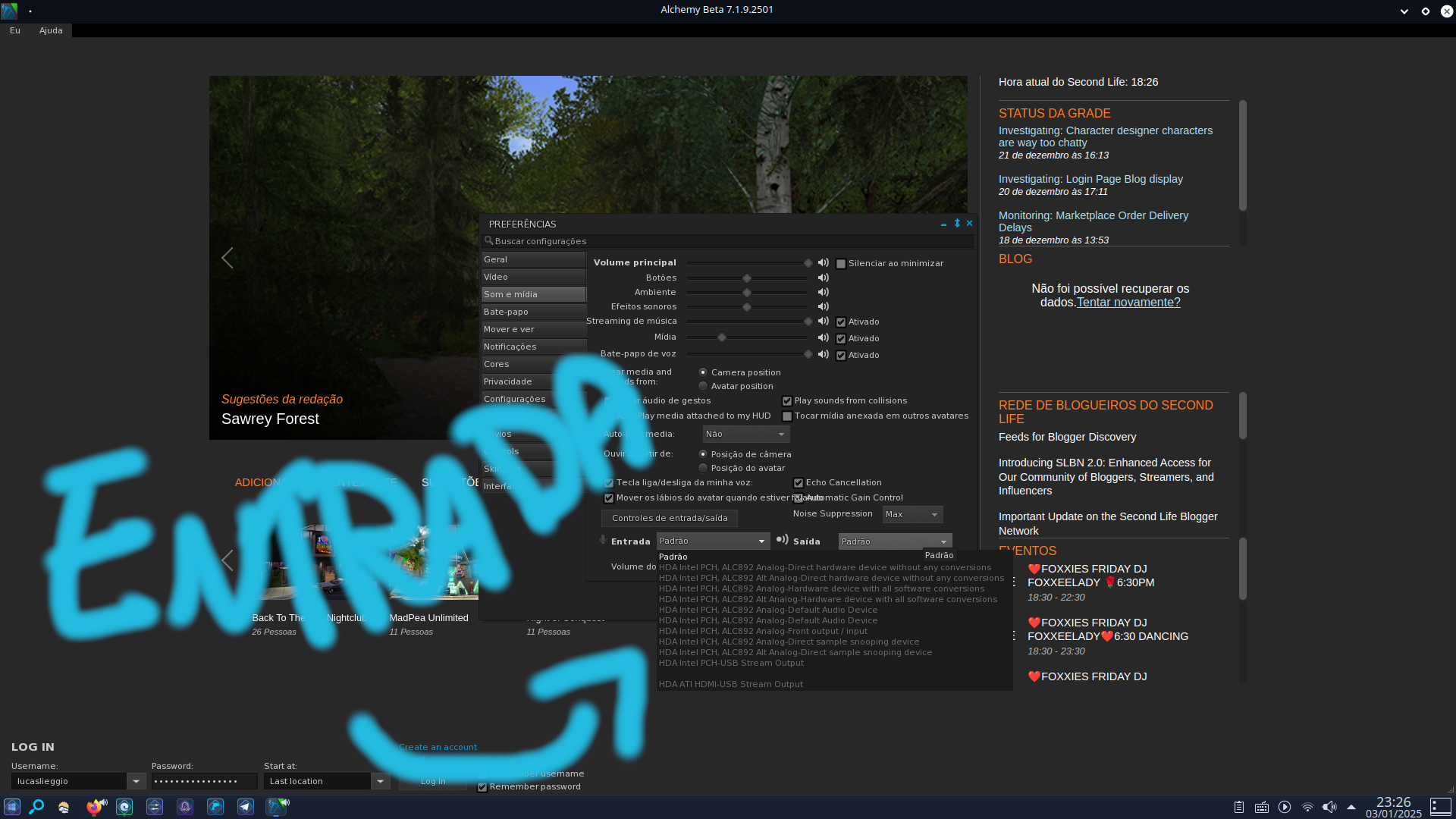1456x819 pixels.
Task: Click the Tentar novamente? link
Action: click(x=1128, y=302)
